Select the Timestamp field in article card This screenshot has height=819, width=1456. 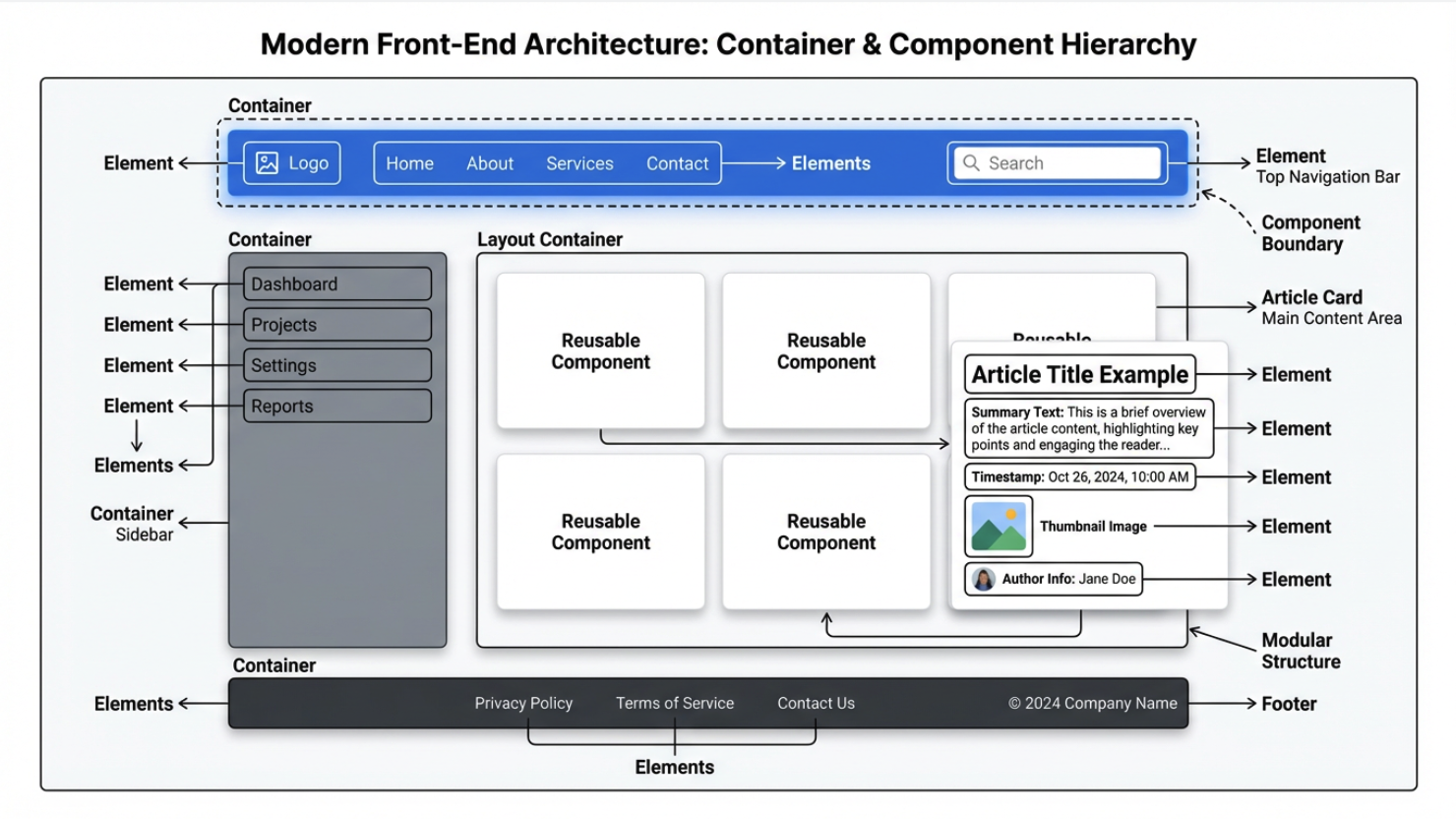[1079, 477]
